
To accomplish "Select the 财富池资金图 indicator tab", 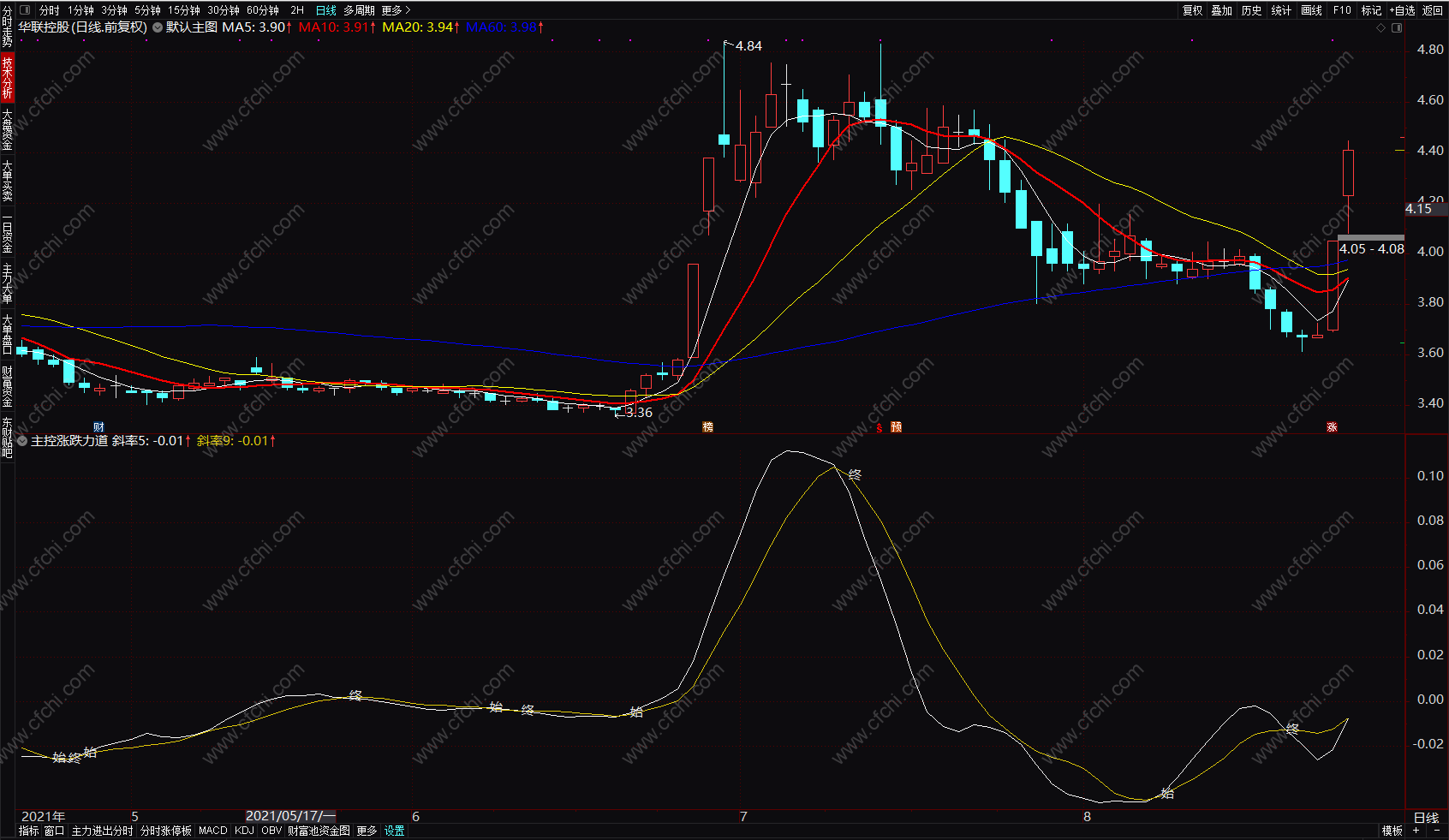I will [x=319, y=831].
